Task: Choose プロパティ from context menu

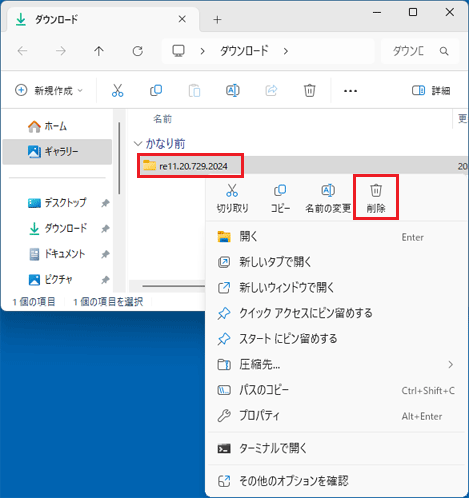Action: [336, 416]
